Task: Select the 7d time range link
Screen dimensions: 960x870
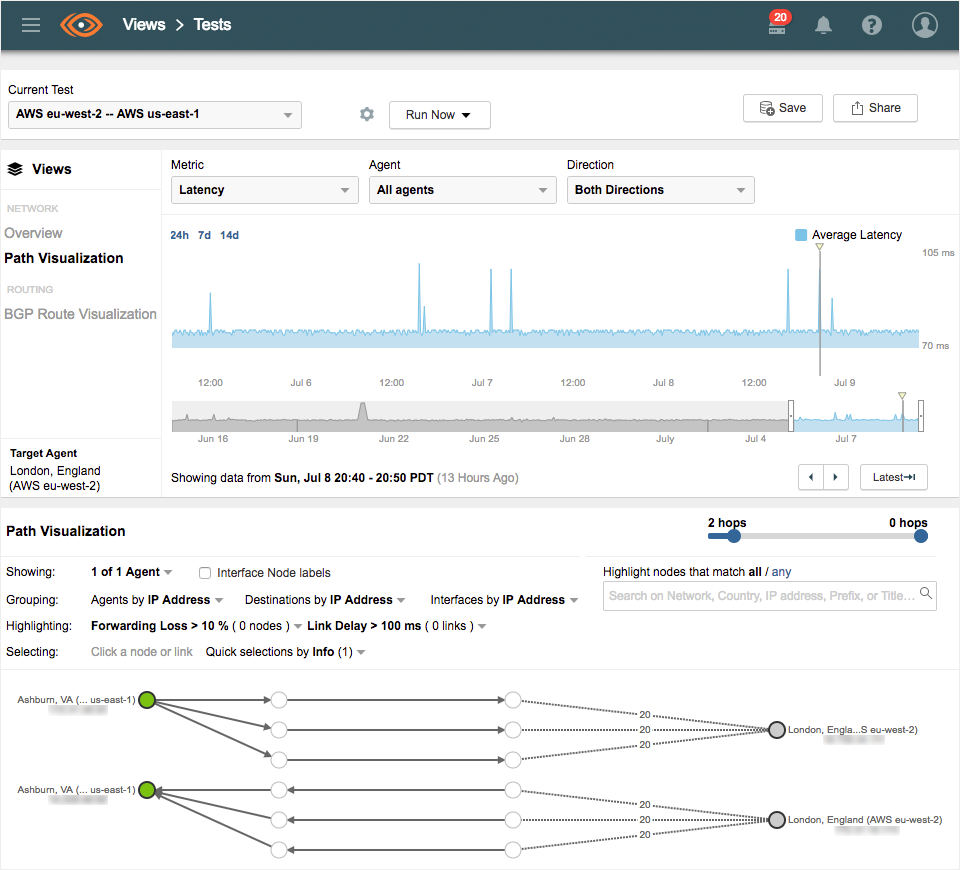Action: (204, 236)
